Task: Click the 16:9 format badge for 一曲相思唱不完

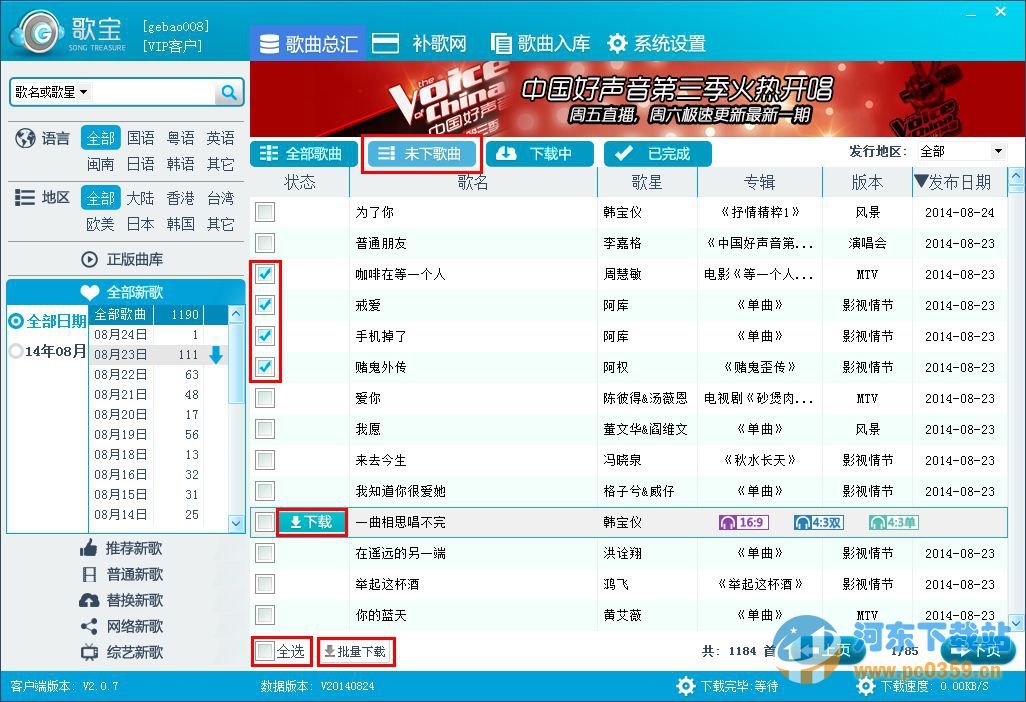Action: 743,521
